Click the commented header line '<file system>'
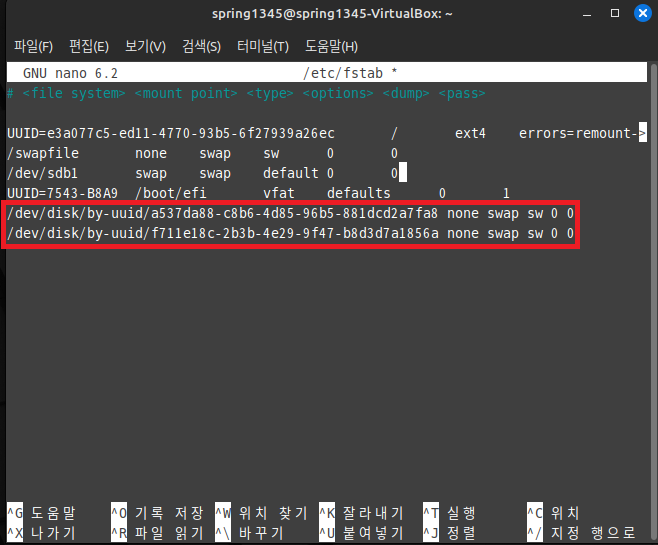Image resolution: width=658 pixels, height=545 pixels. [x=74, y=93]
